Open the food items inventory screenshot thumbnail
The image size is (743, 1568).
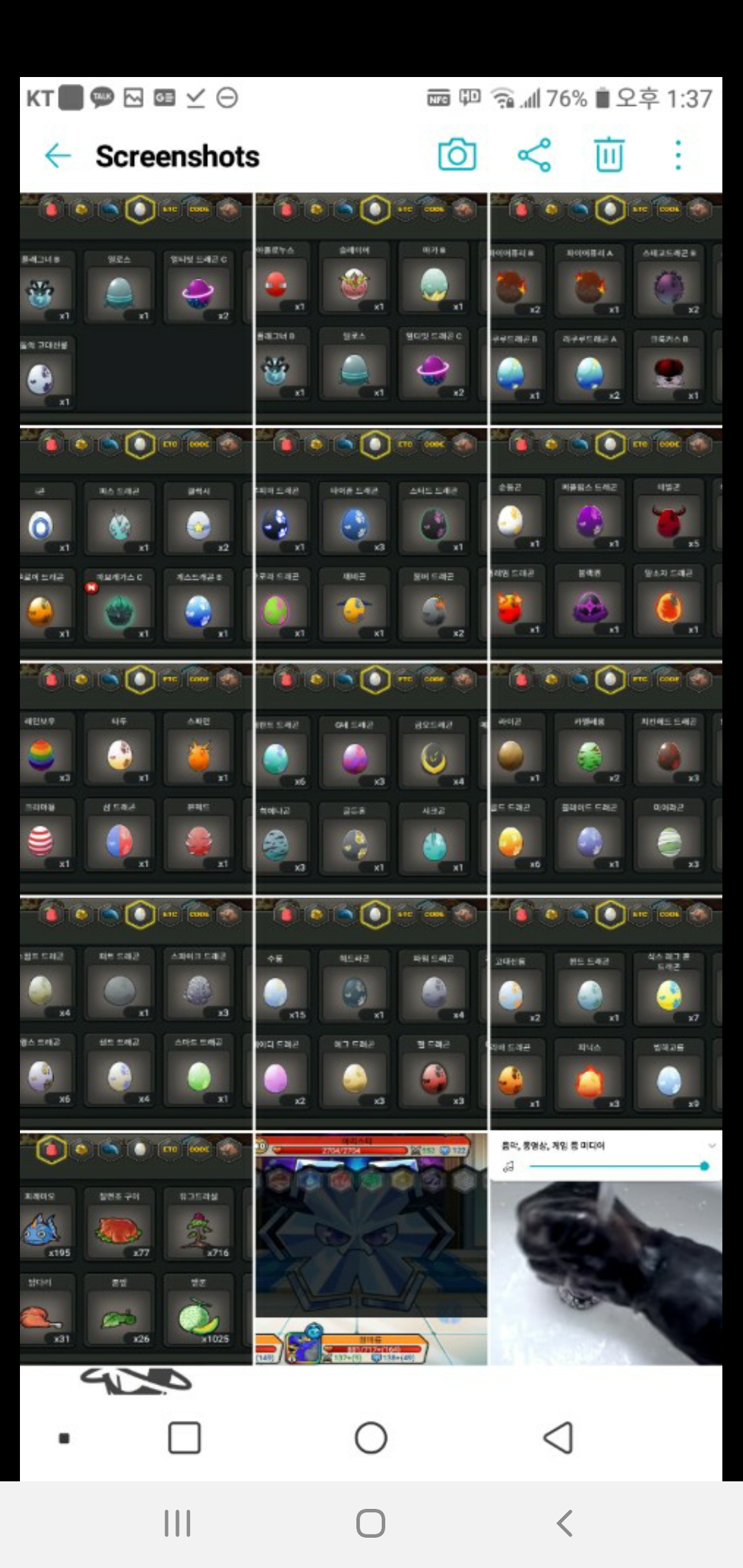[136, 1248]
